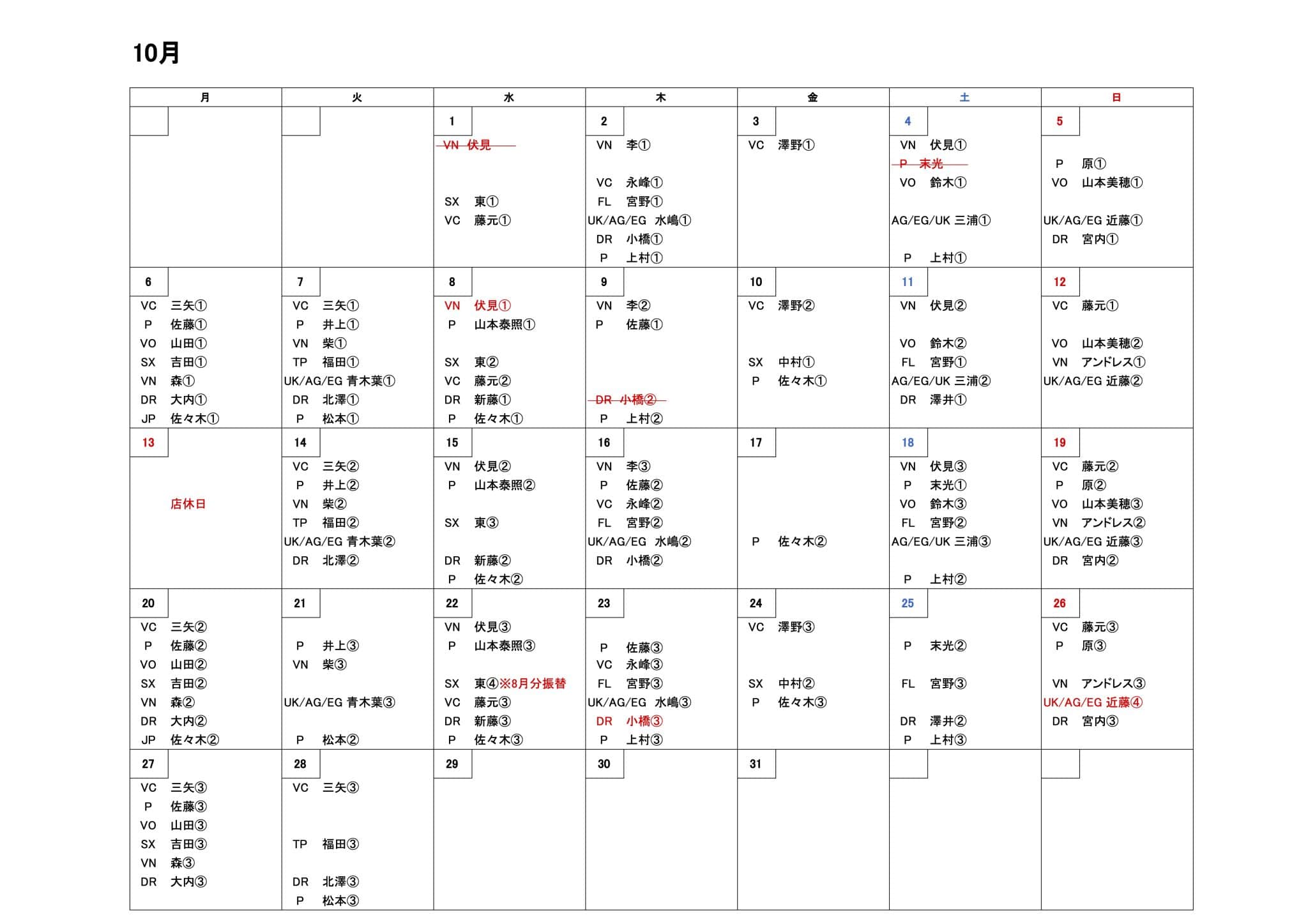This screenshot has width=1308, height=924.
Task: Click TP 福田③ on day 28
Action: tap(326, 844)
